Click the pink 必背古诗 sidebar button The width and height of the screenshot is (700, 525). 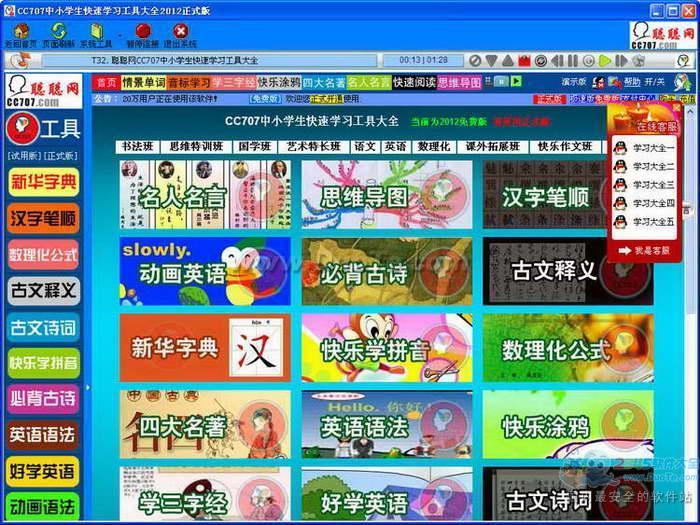click(x=43, y=399)
